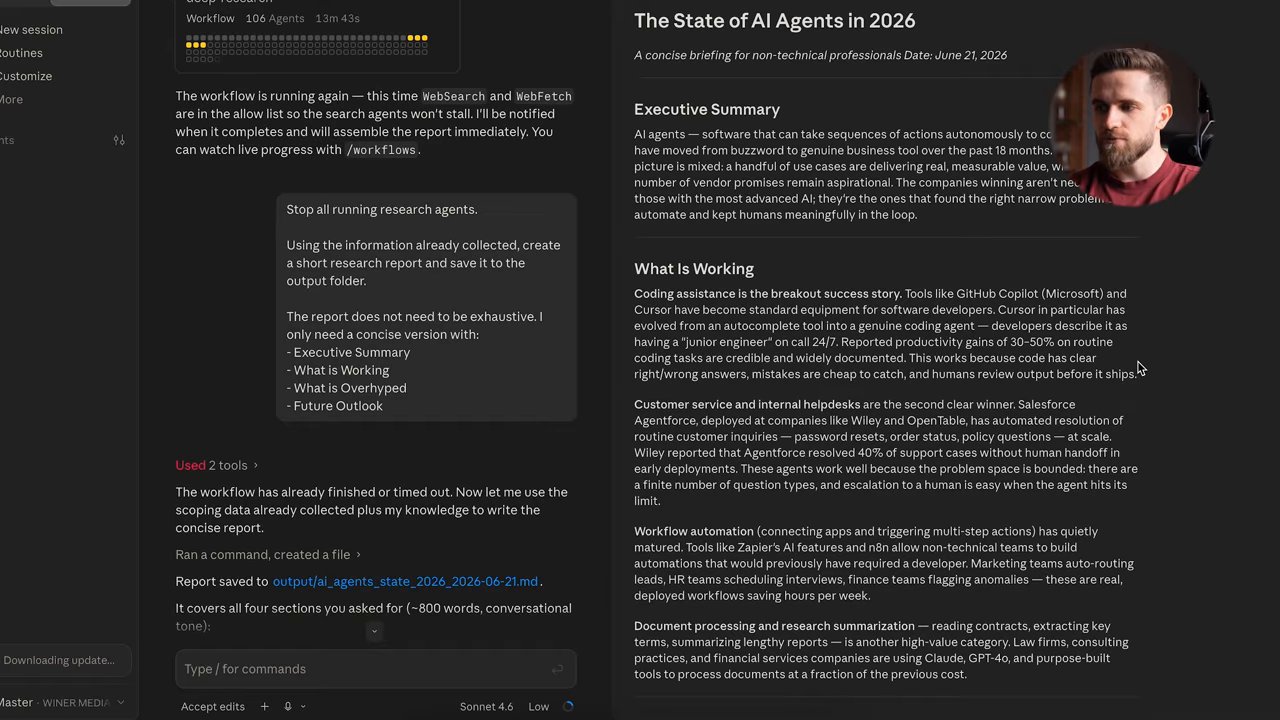Click the sidebar filter sliders icon

point(119,140)
